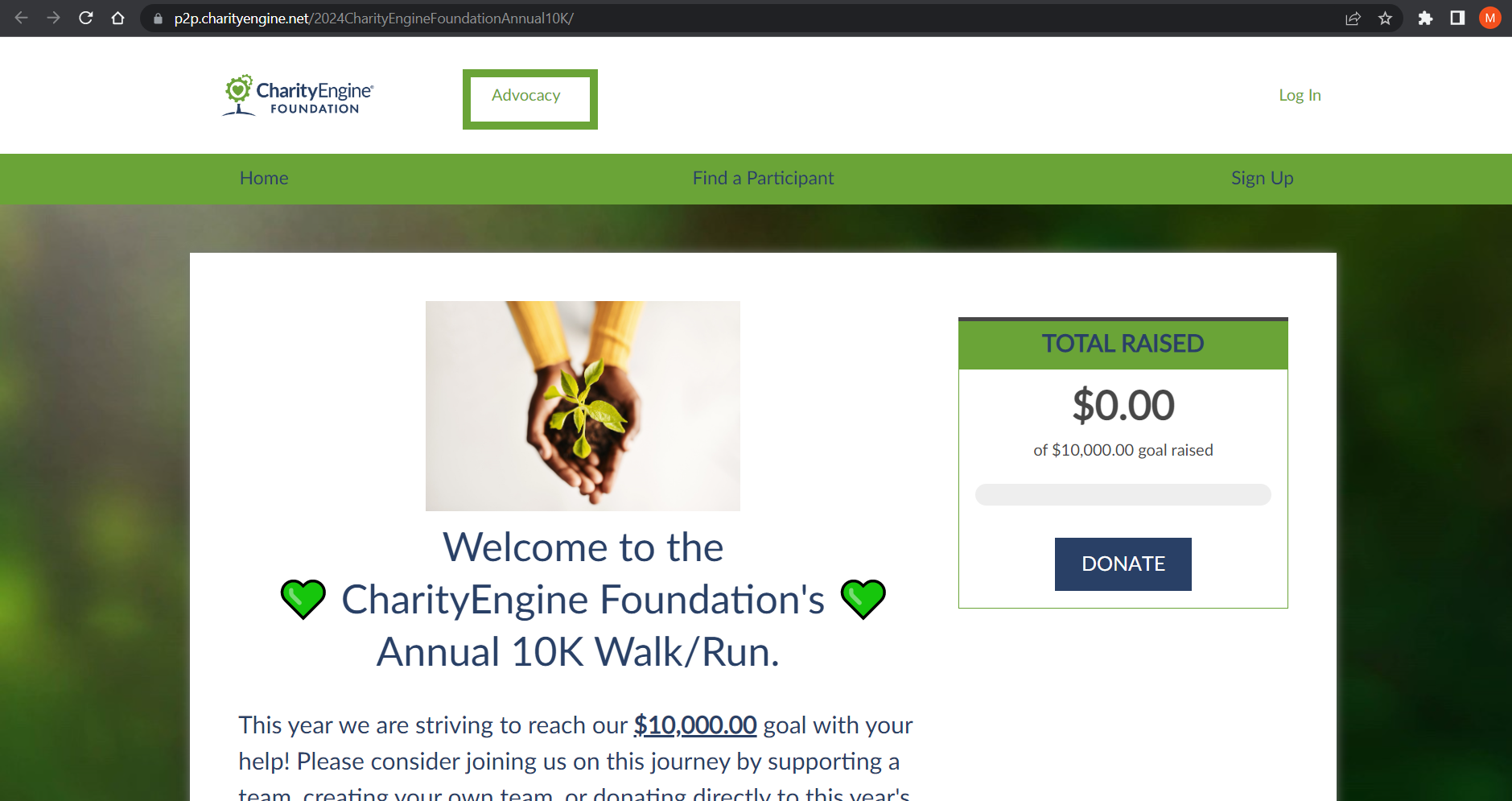Click the browser back arrow
1512x801 pixels.
pos(22,18)
